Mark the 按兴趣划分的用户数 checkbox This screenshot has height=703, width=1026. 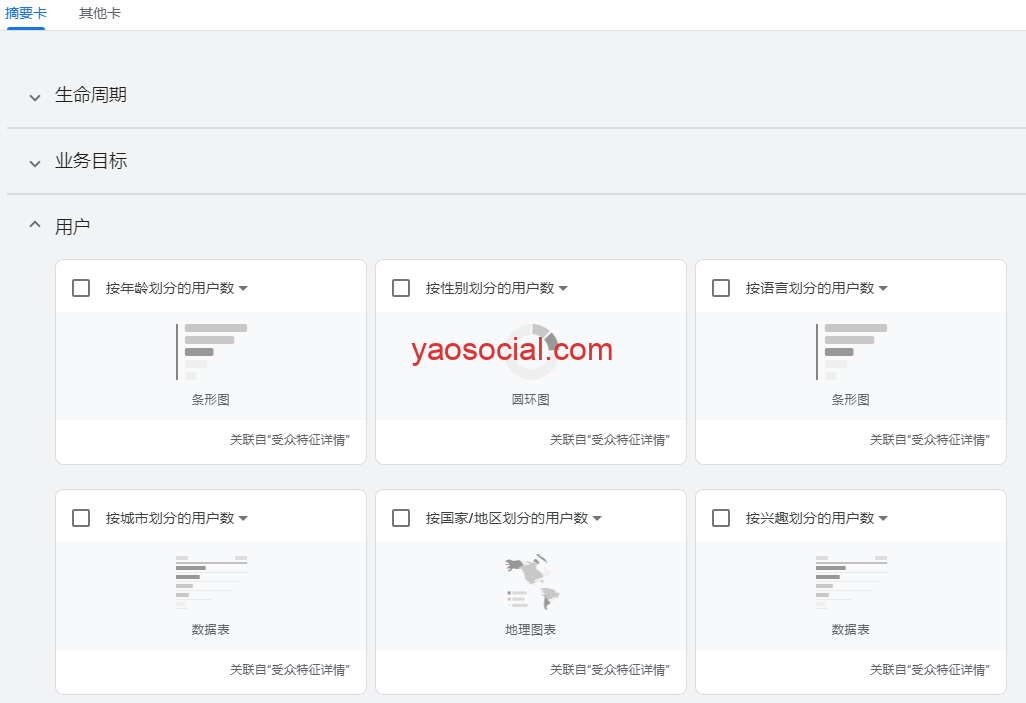[721, 518]
